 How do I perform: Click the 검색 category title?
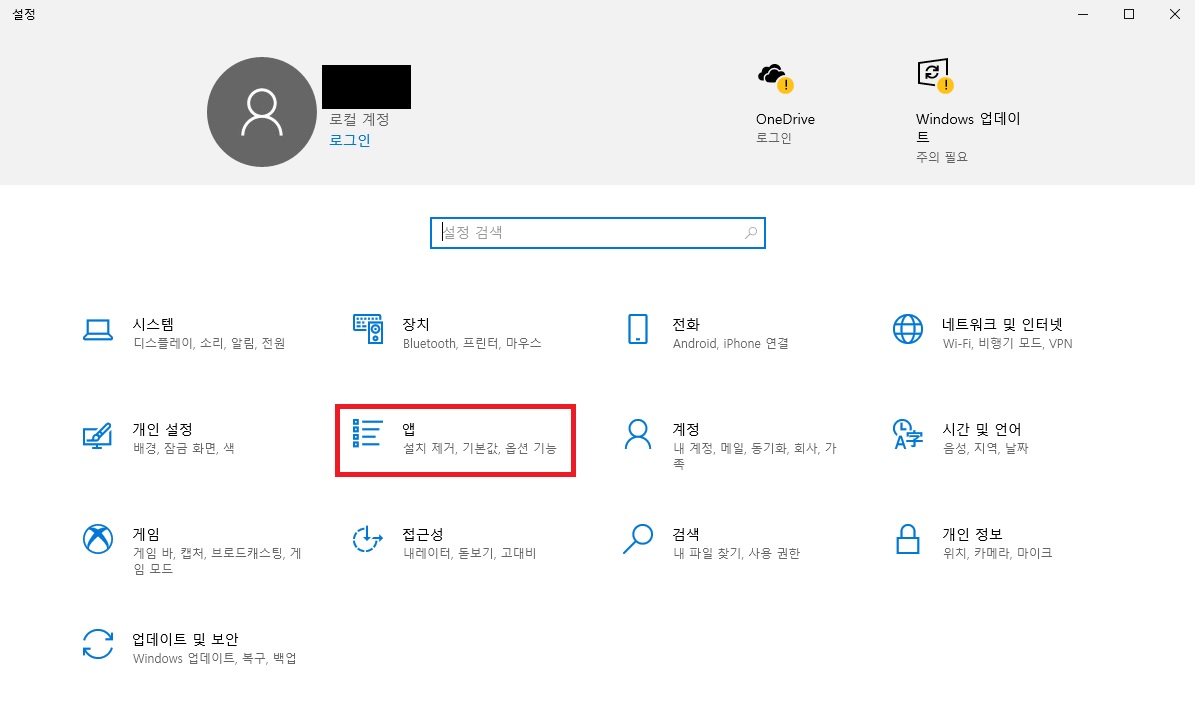coord(686,535)
